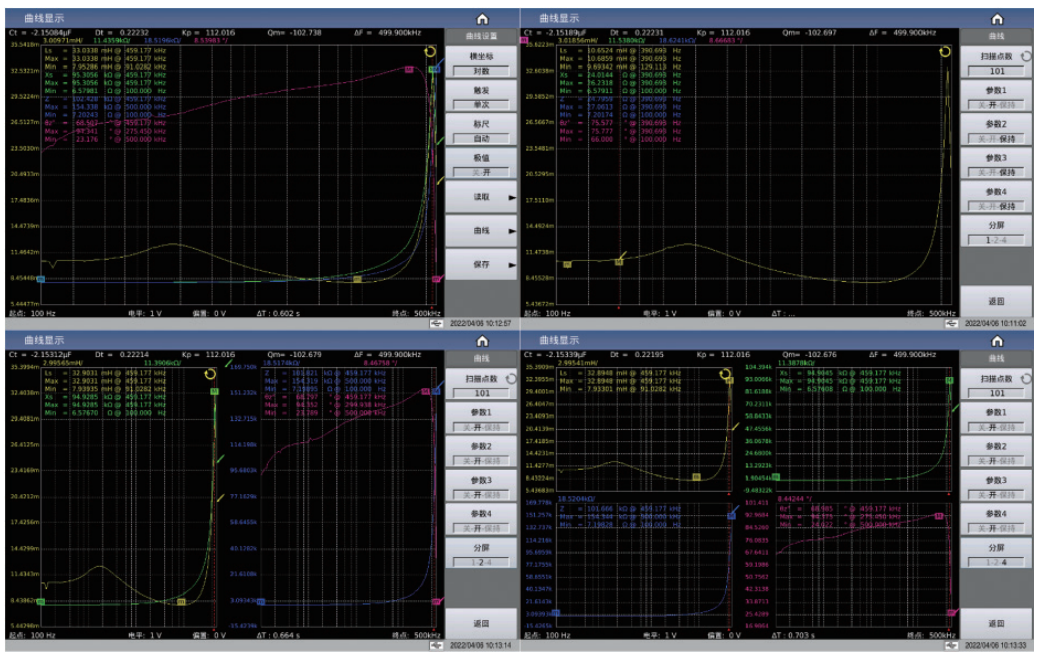Image resolution: width=1047 pixels, height=659 pixels.
Task: Click the USB status icon in the top-left panel
Action: (x=435, y=324)
